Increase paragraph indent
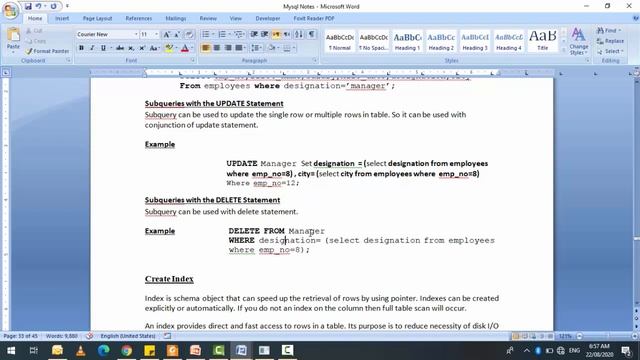The height and width of the screenshot is (360, 640). pyautogui.click(x=264, y=35)
